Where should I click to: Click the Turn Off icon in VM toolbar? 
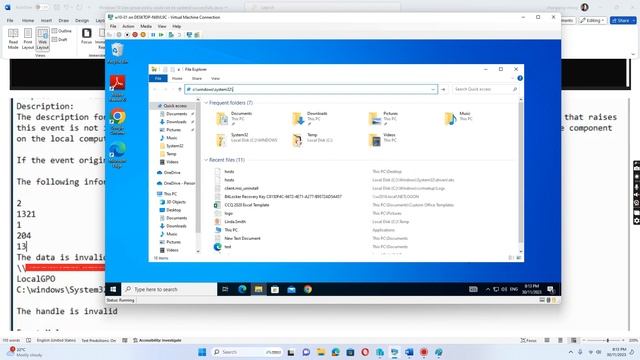coord(127,35)
